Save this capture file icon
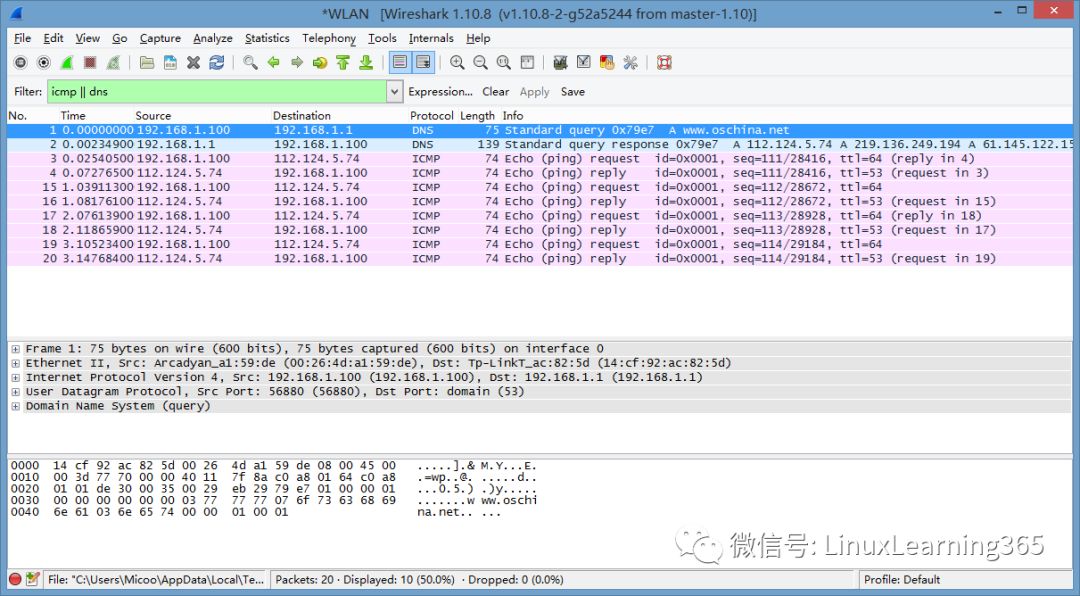Image resolution: width=1080 pixels, height=596 pixels. [170, 63]
